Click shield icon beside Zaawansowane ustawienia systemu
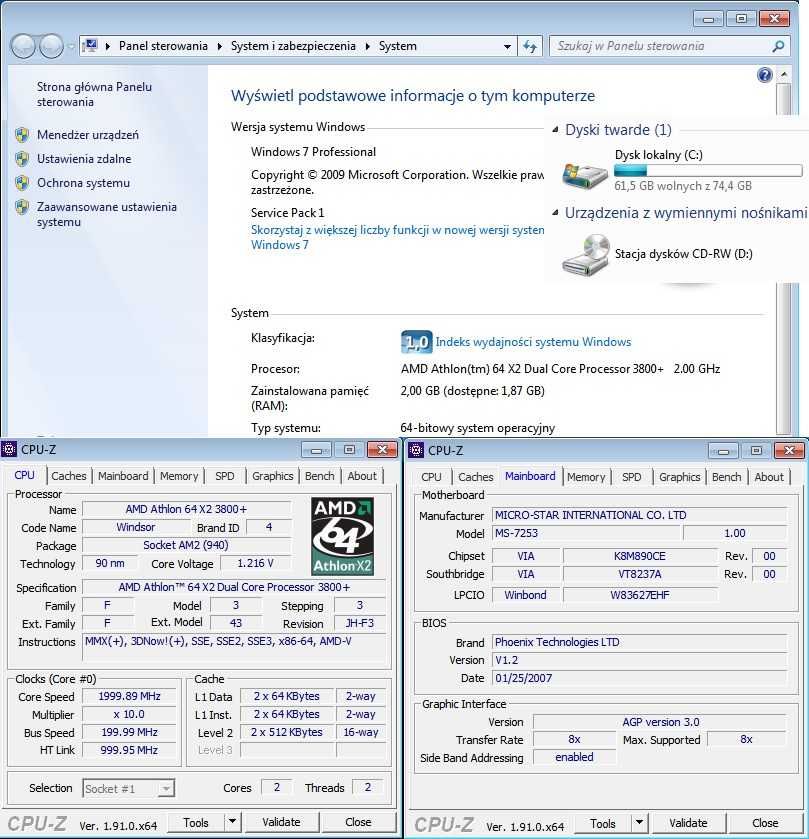809x839 pixels. click(22, 207)
